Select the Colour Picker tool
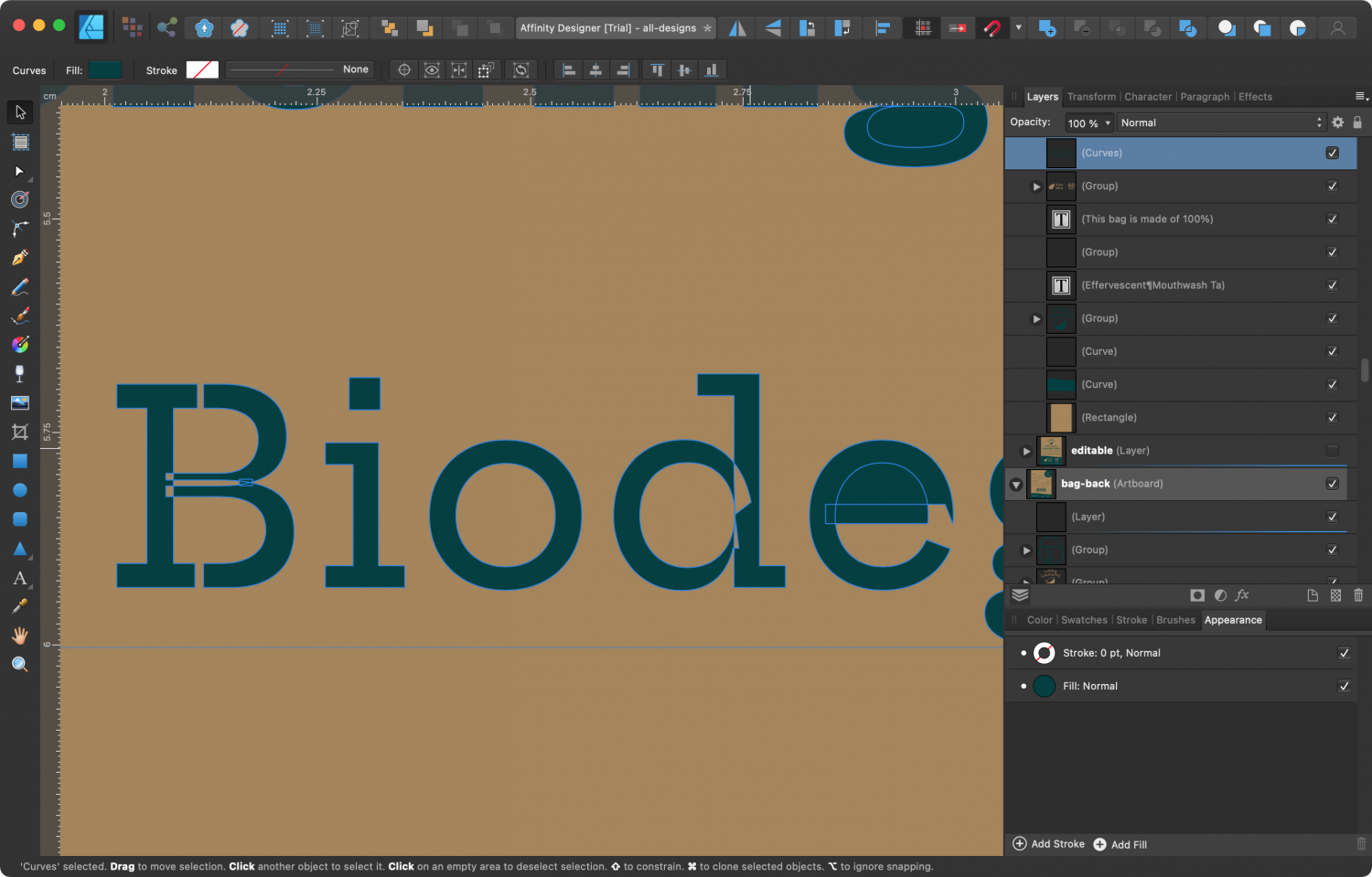Viewport: 1372px width, 877px height. click(19, 604)
